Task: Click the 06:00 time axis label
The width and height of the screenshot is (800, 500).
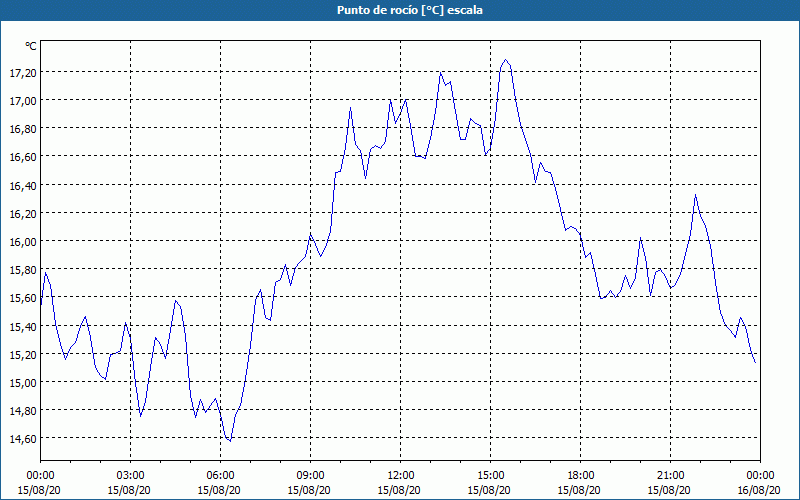Action: 220,476
